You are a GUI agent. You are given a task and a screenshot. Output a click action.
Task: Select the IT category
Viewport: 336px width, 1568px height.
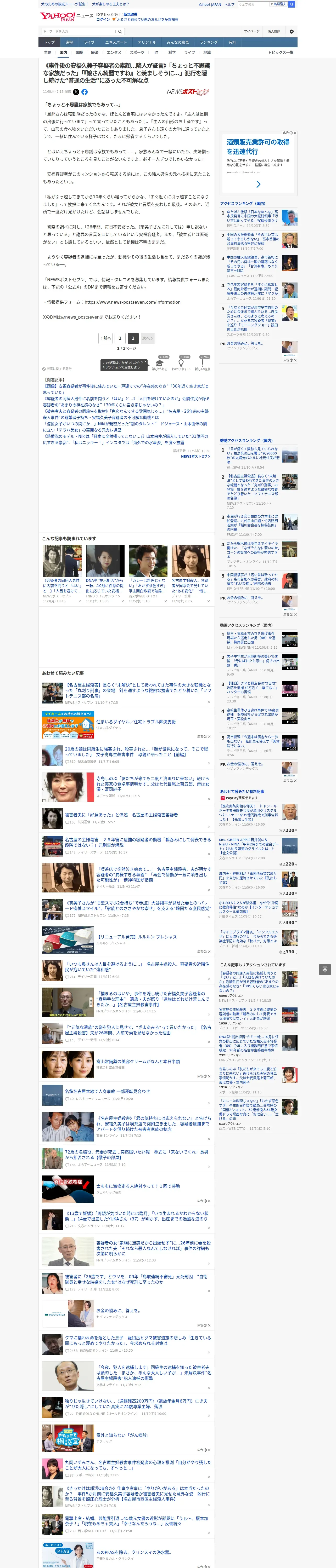click(x=156, y=53)
